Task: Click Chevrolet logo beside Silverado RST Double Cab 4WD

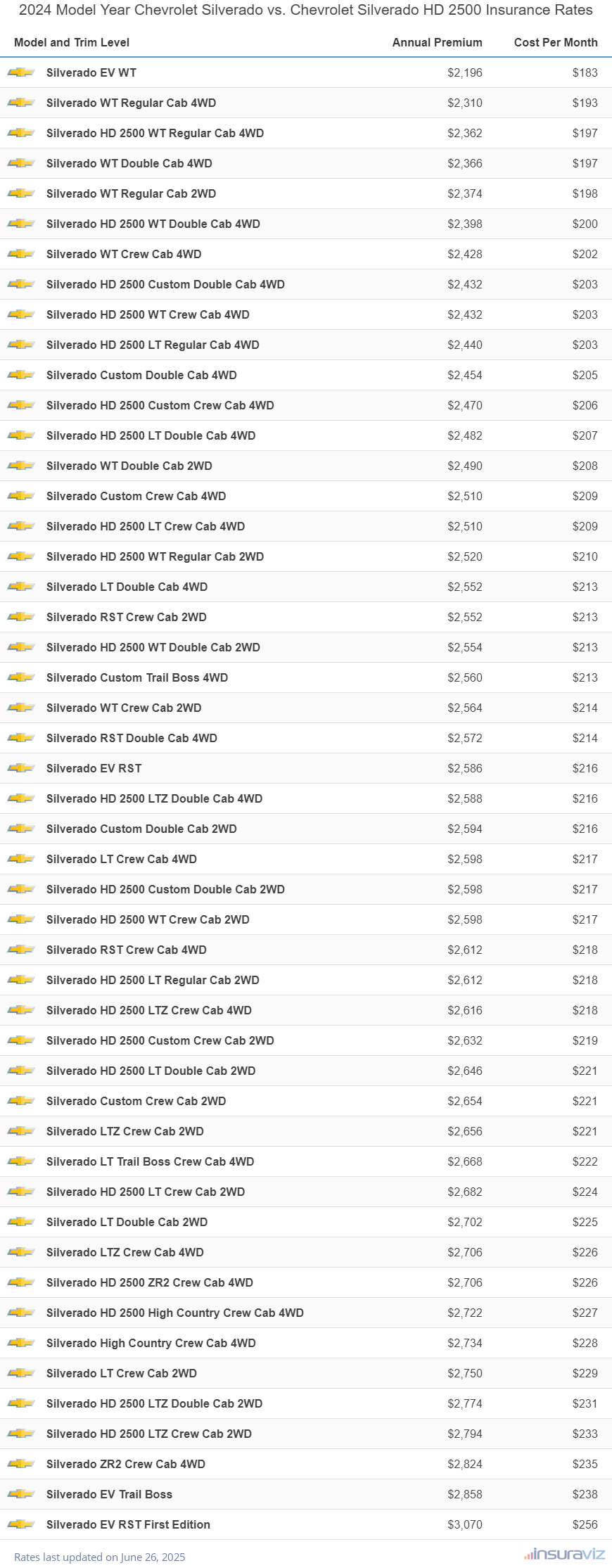Action: pos(21,738)
